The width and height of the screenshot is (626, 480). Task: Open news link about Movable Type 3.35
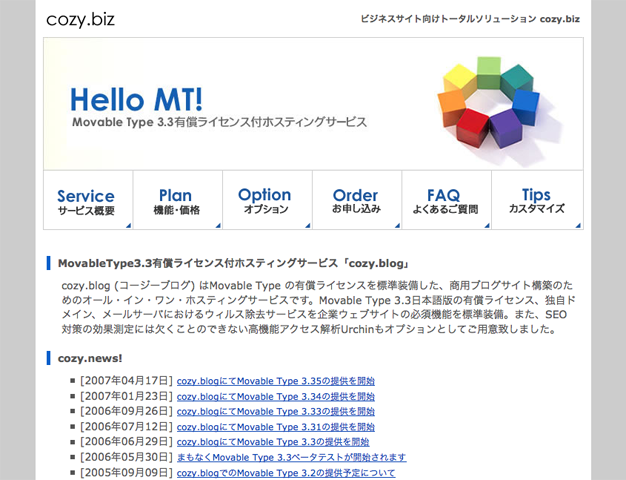click(x=275, y=381)
